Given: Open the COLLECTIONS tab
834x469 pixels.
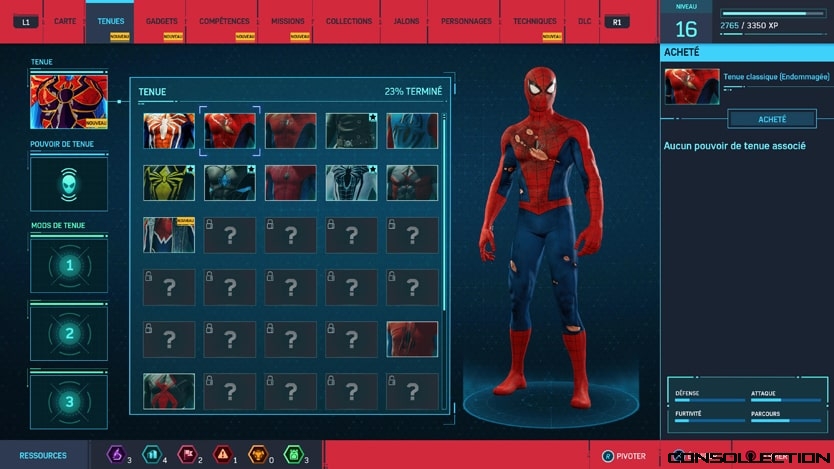Looking at the screenshot, I should [x=349, y=21].
